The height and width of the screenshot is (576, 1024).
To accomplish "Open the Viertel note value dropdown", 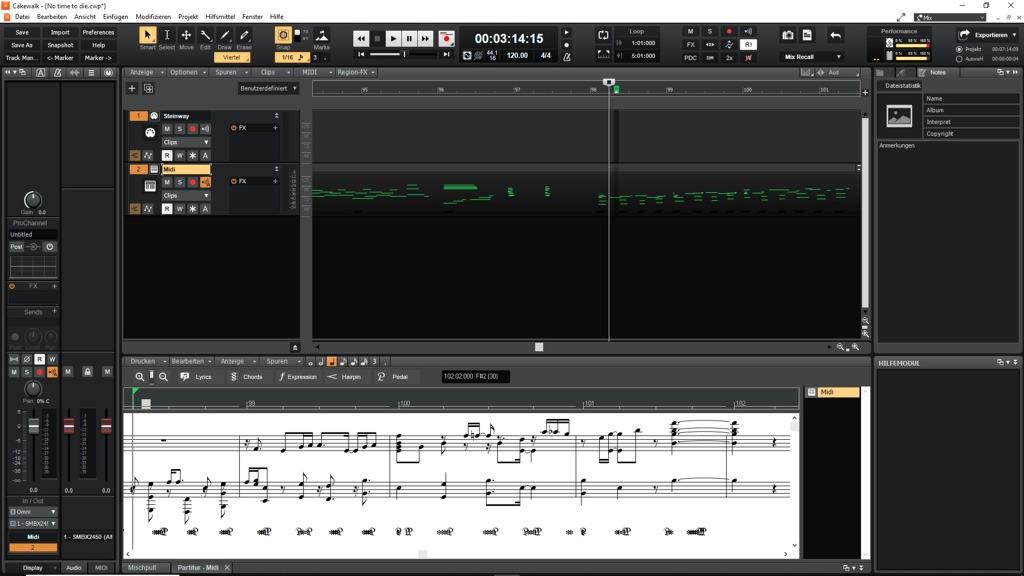I will tap(232, 57).
